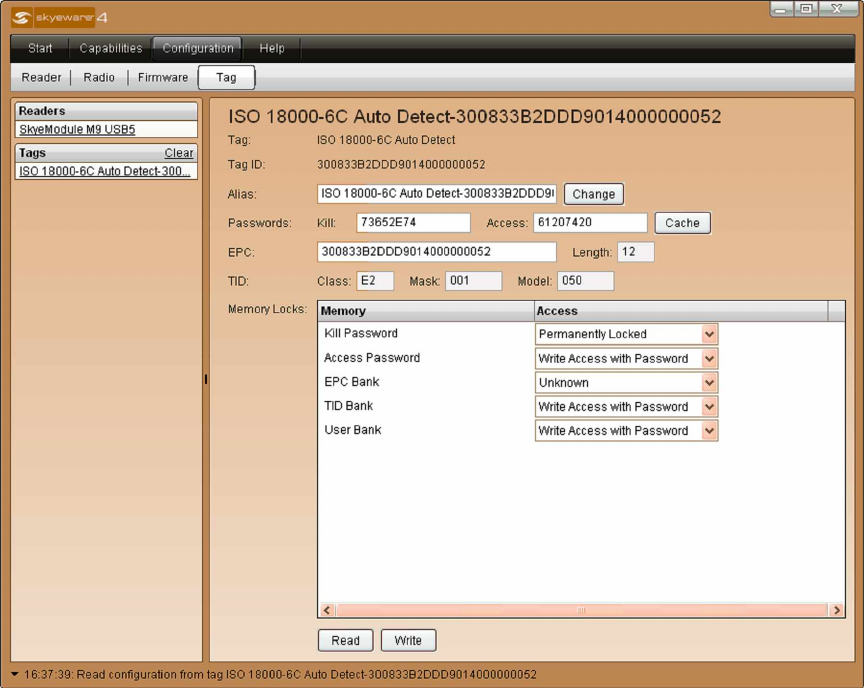Close the Skyeware window
Screen dimensions: 864x688
[837, 9]
